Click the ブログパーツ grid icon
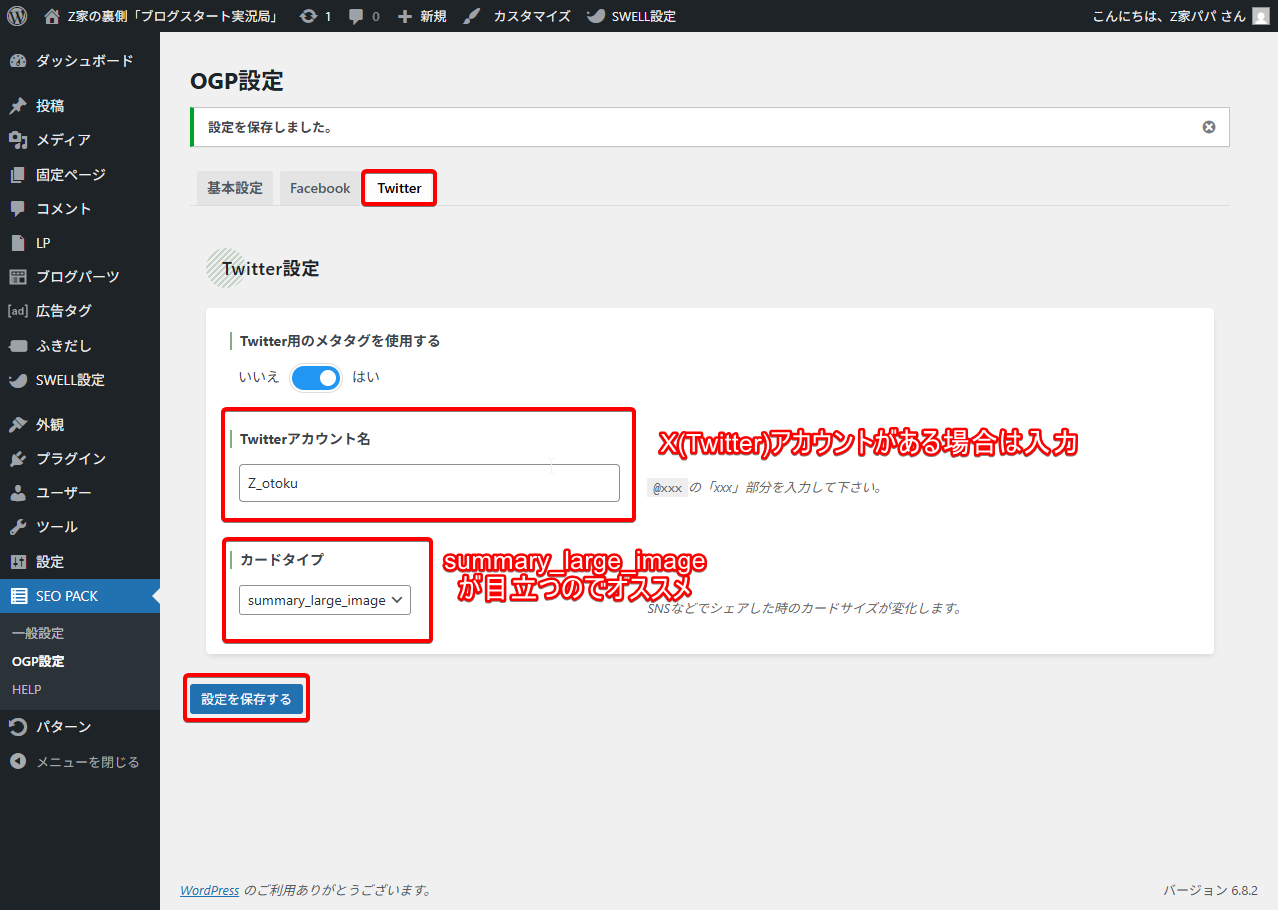 click(18, 277)
